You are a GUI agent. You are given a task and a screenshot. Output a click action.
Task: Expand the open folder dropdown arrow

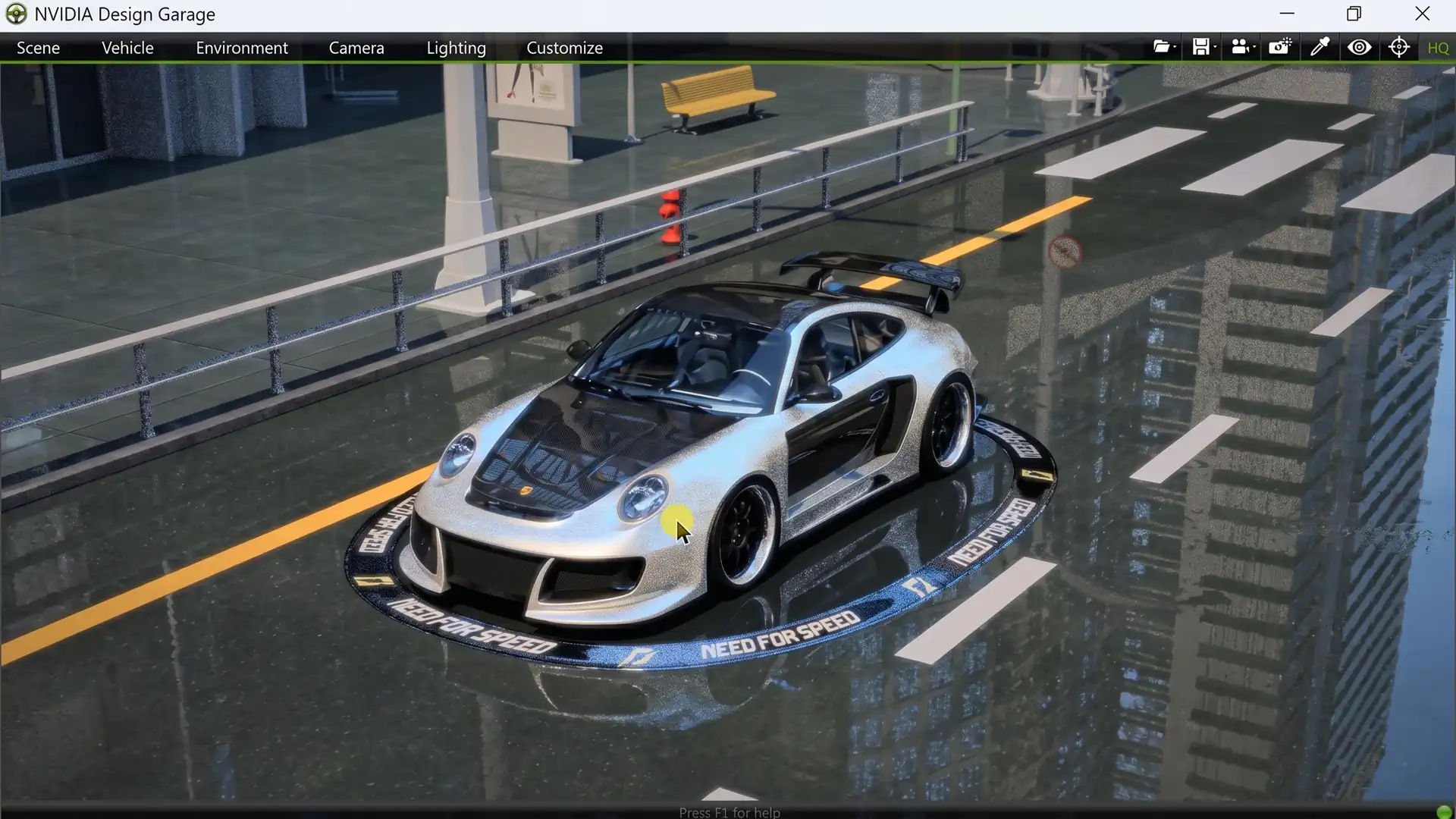(x=1175, y=48)
